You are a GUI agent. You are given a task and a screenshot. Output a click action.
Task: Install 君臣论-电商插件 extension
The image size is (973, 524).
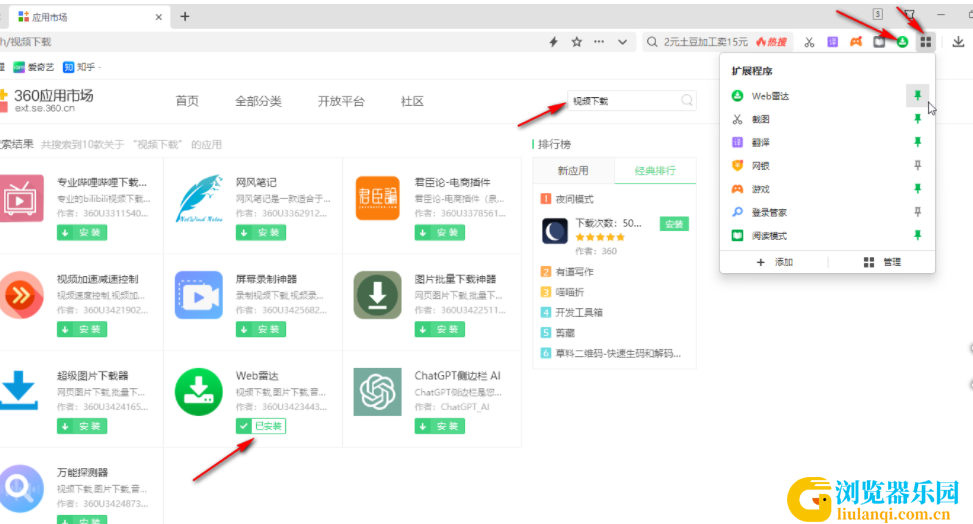coord(439,232)
